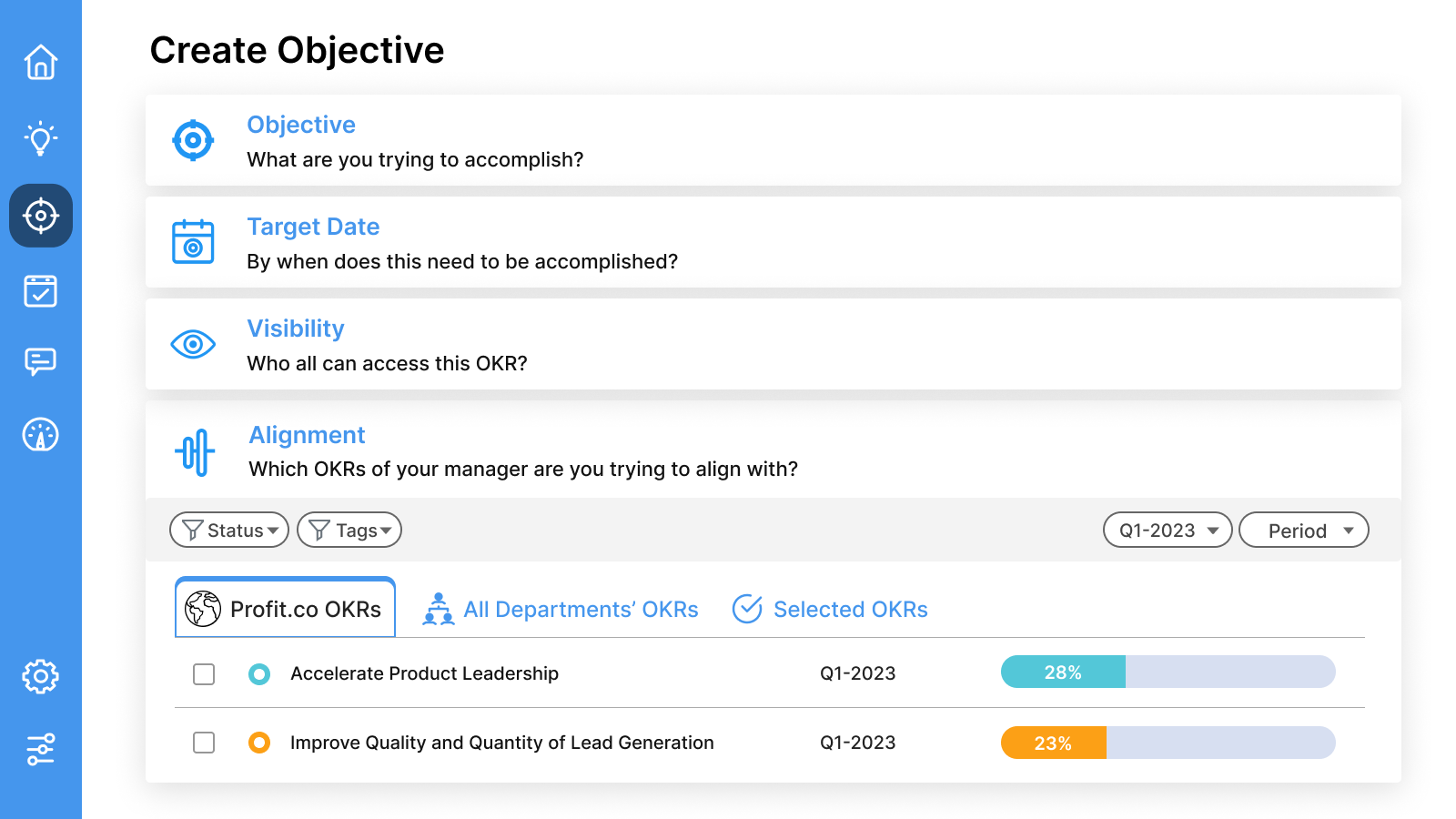Image resolution: width=1456 pixels, height=819 pixels.
Task: Switch to the Selected OKRs tab
Action: [x=830, y=609]
